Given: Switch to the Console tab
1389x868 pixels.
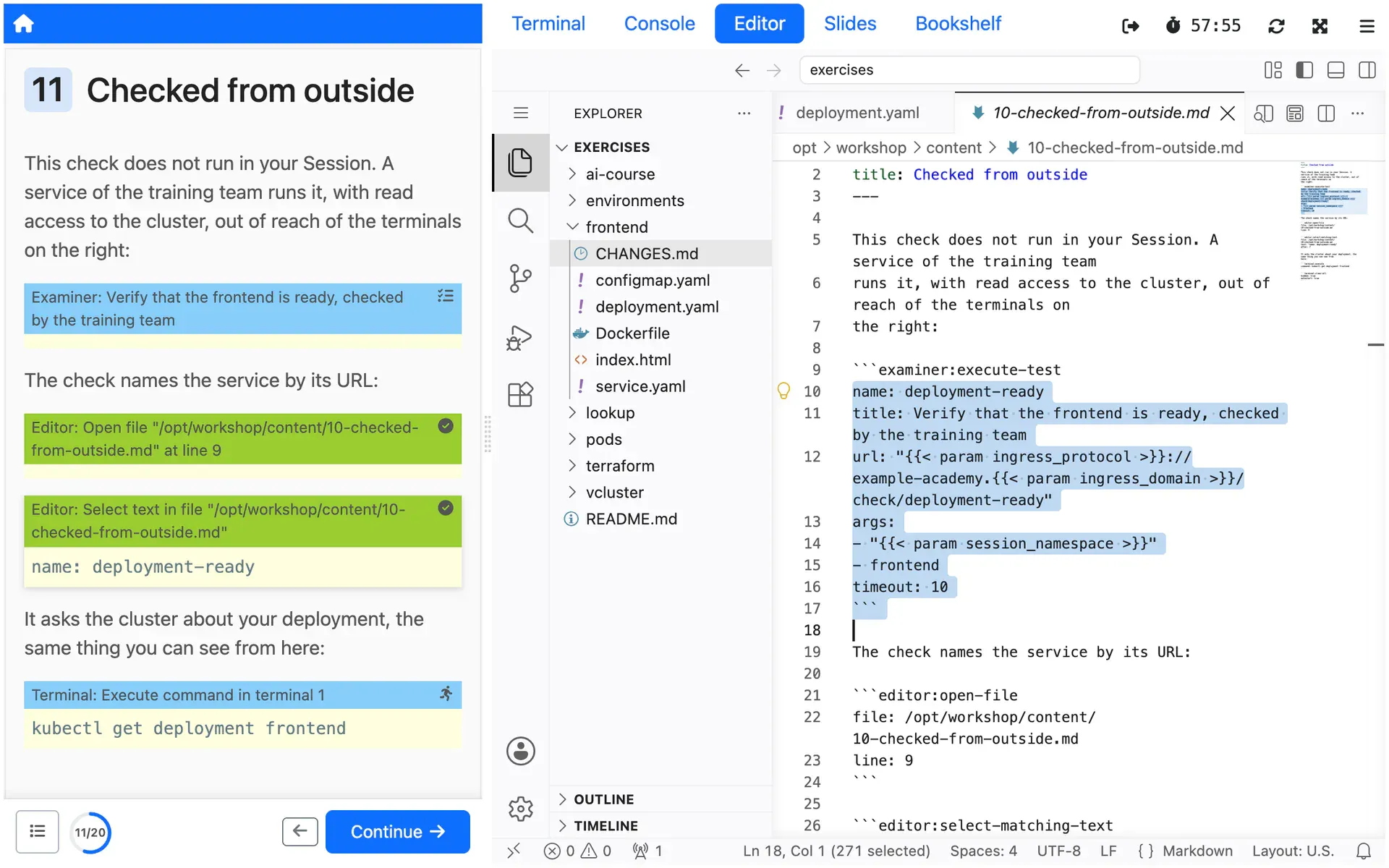Looking at the screenshot, I should 659,24.
